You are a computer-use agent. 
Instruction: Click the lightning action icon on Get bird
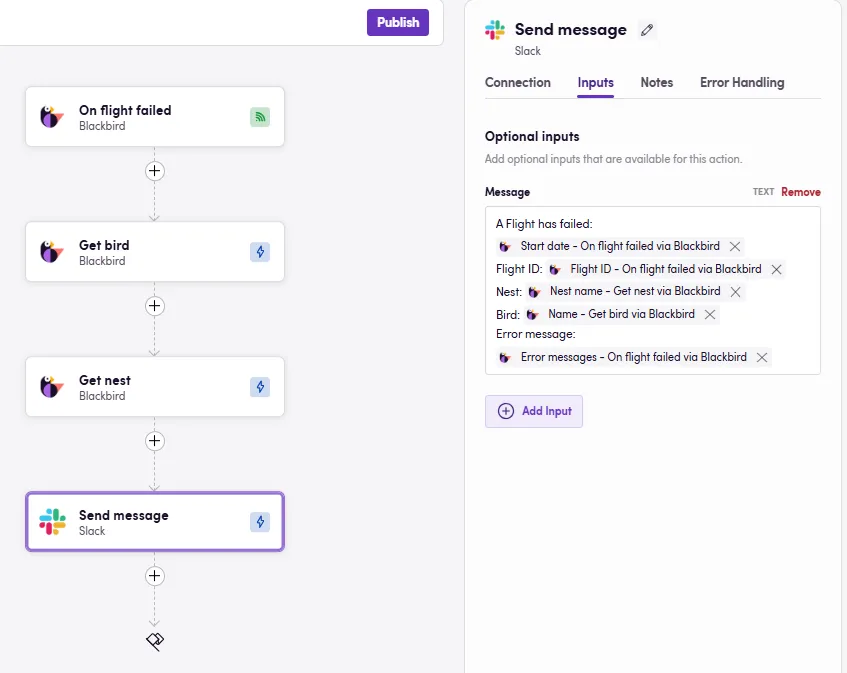pyautogui.click(x=260, y=252)
